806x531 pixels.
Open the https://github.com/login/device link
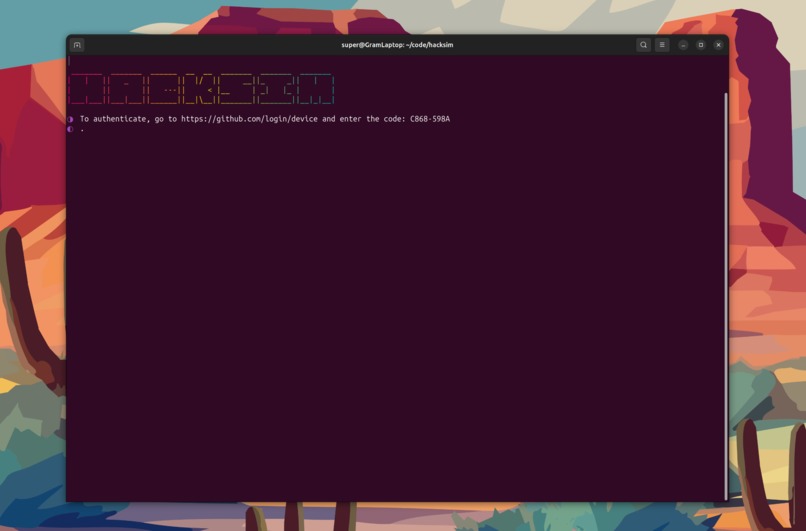tap(249, 119)
